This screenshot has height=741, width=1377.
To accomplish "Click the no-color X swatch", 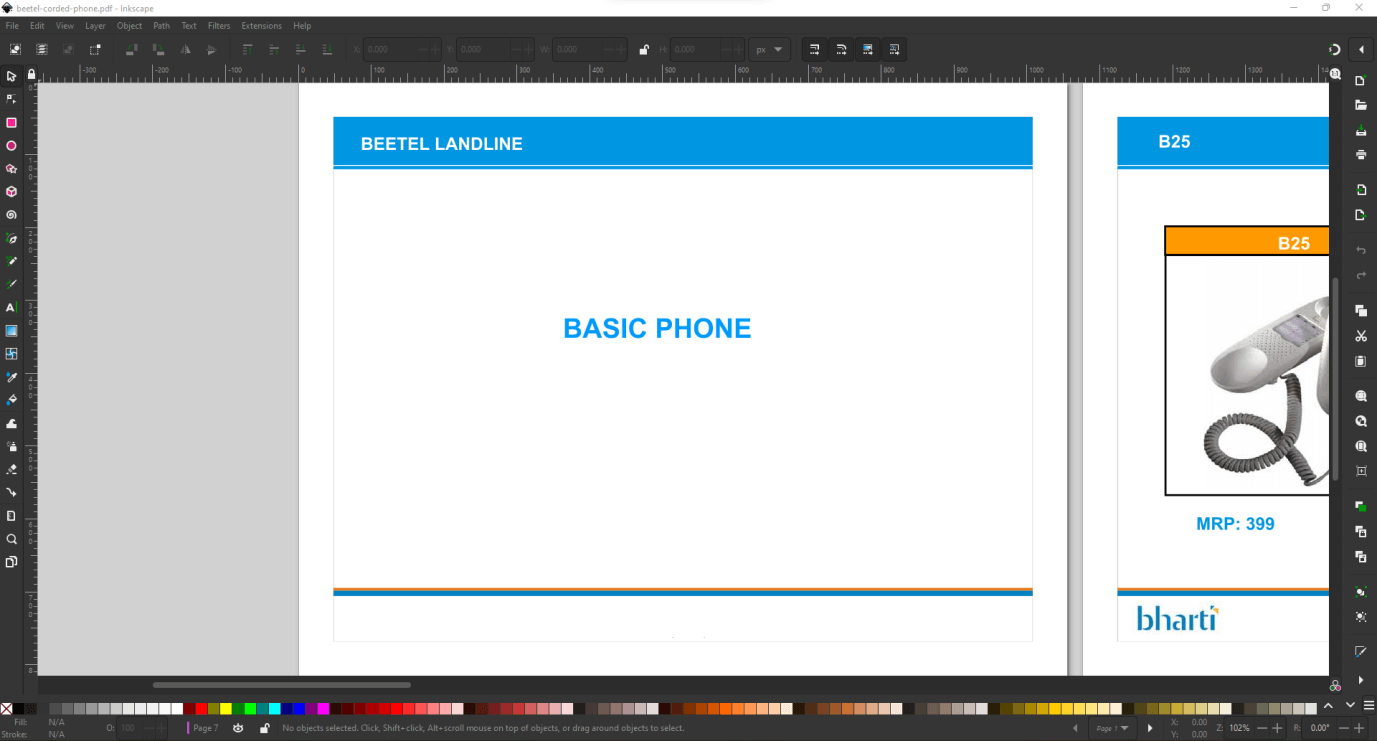I will 6,708.
